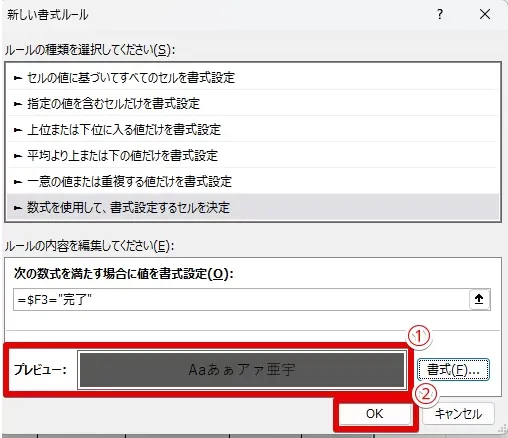Select rule '数式を使用して、書式設定するセルを決定'
This screenshot has width=508, height=438.
point(253,207)
